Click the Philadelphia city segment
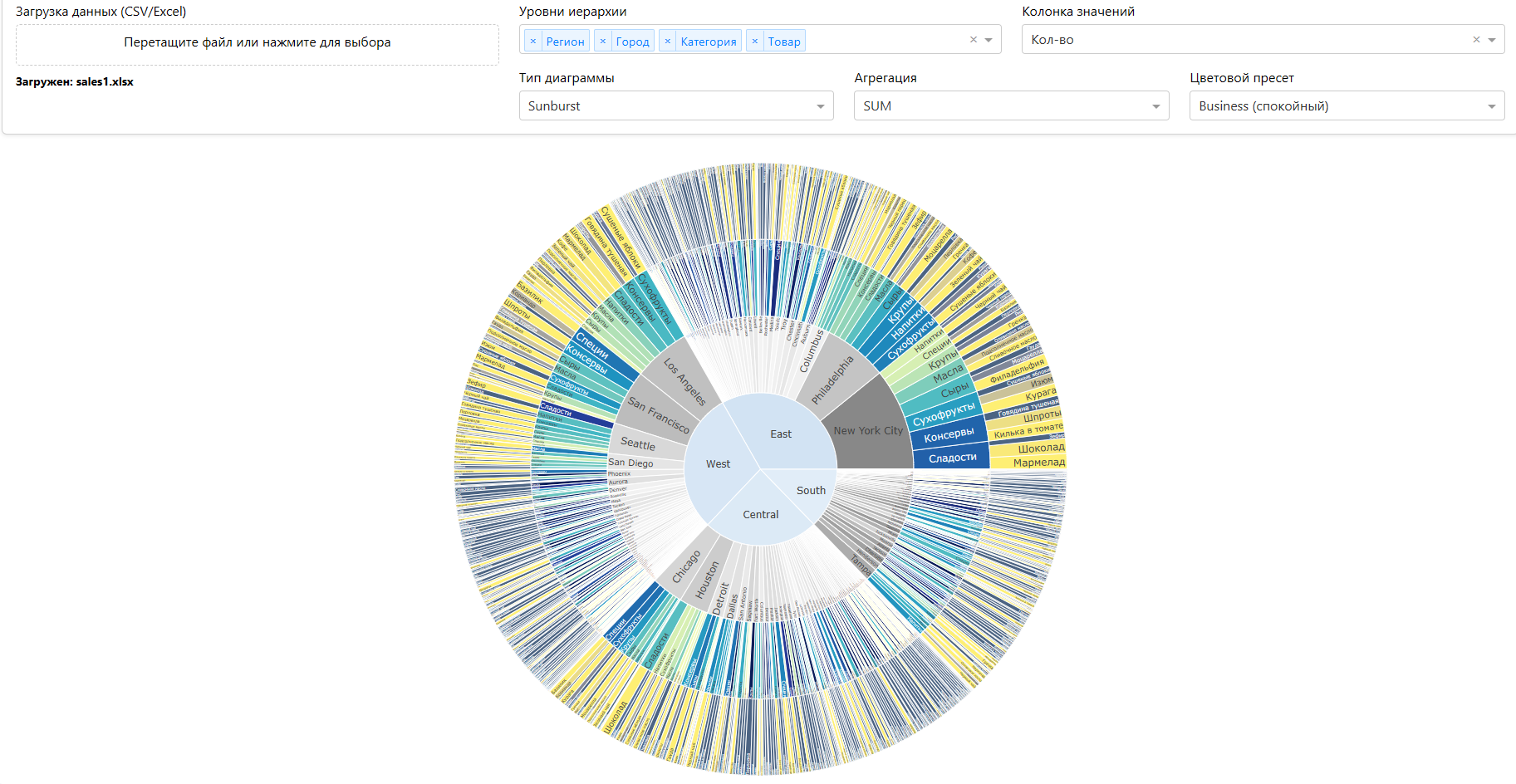 tap(833, 379)
